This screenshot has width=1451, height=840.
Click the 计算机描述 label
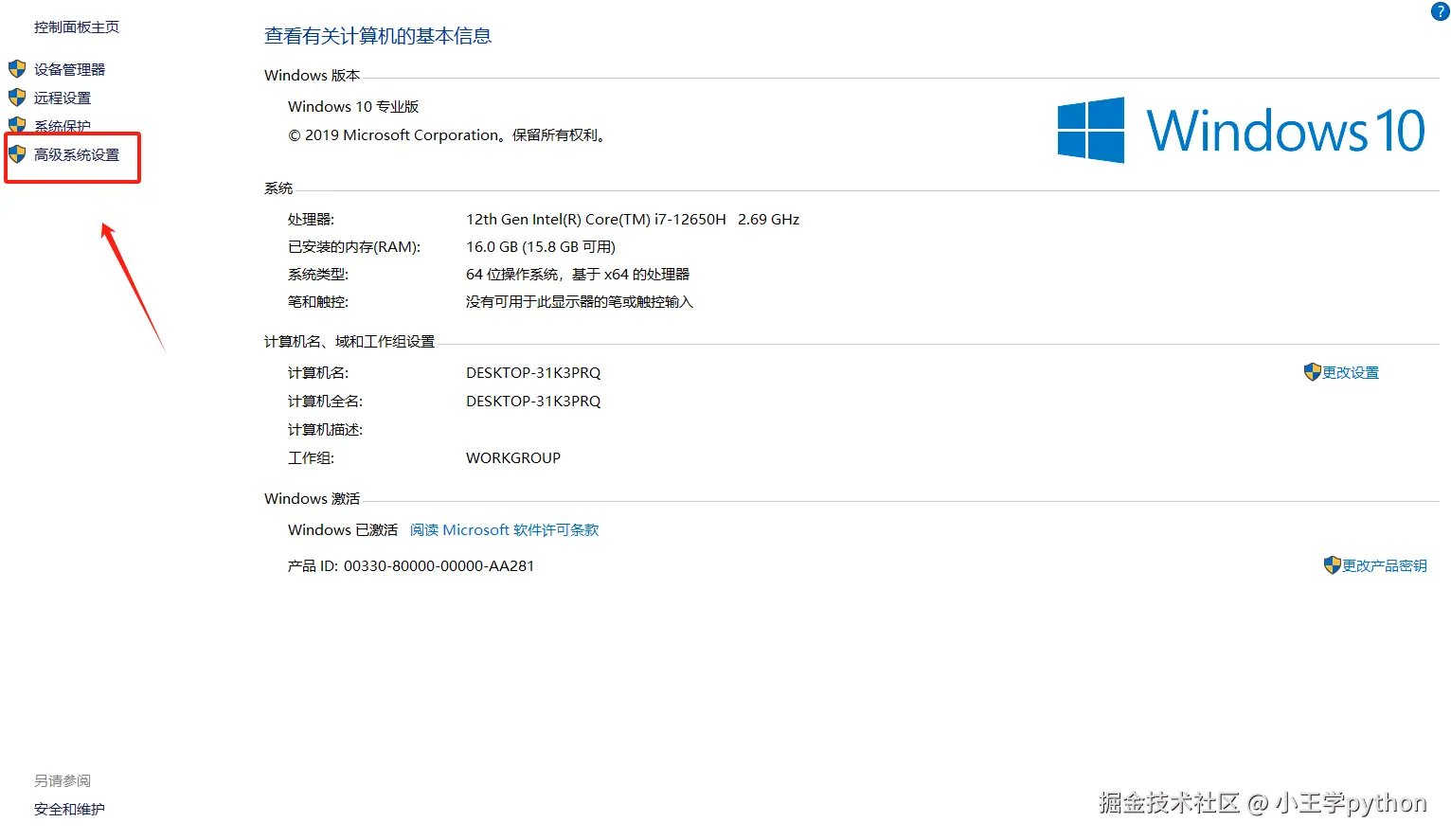[325, 429]
